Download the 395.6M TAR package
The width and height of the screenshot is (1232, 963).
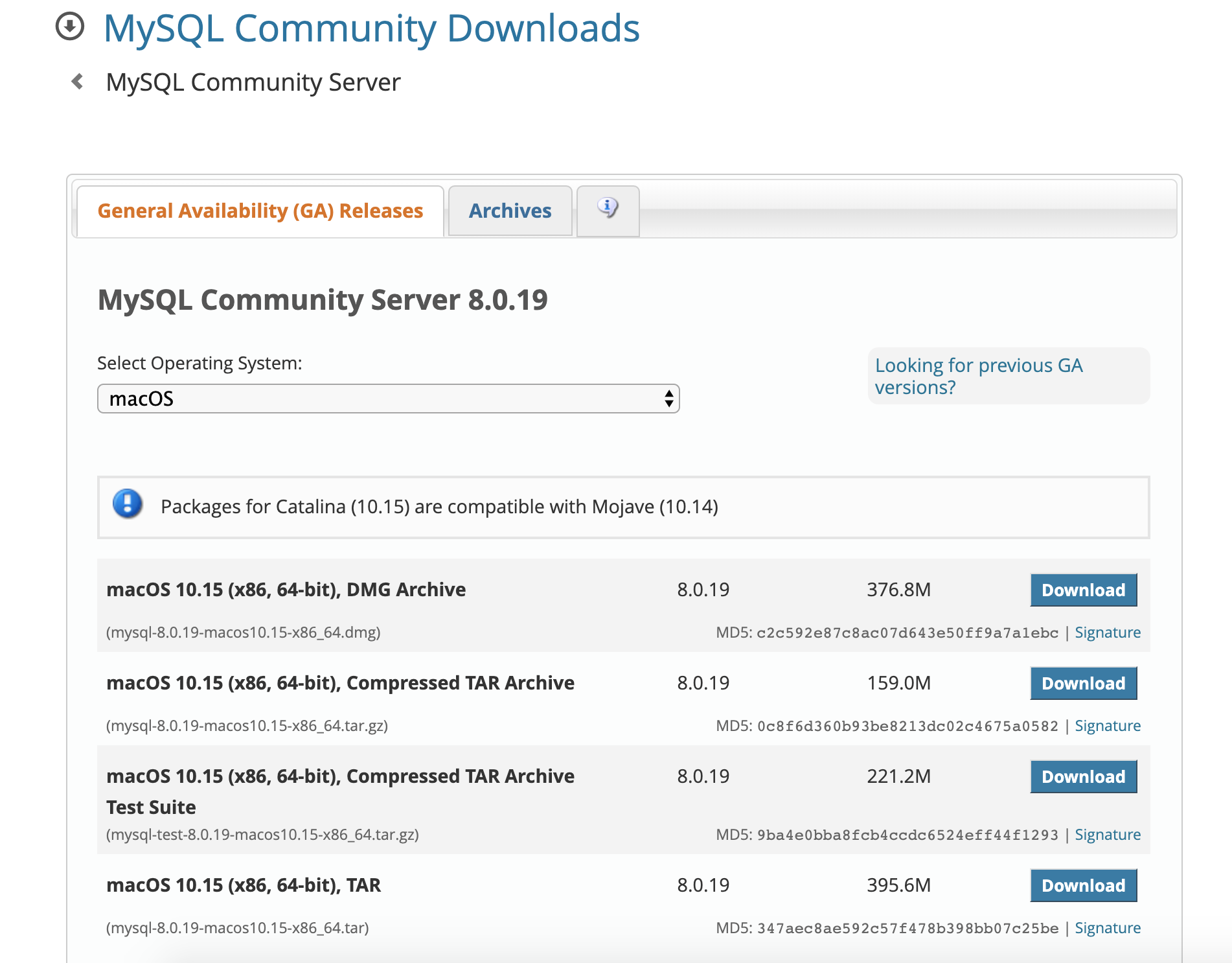(1083, 885)
